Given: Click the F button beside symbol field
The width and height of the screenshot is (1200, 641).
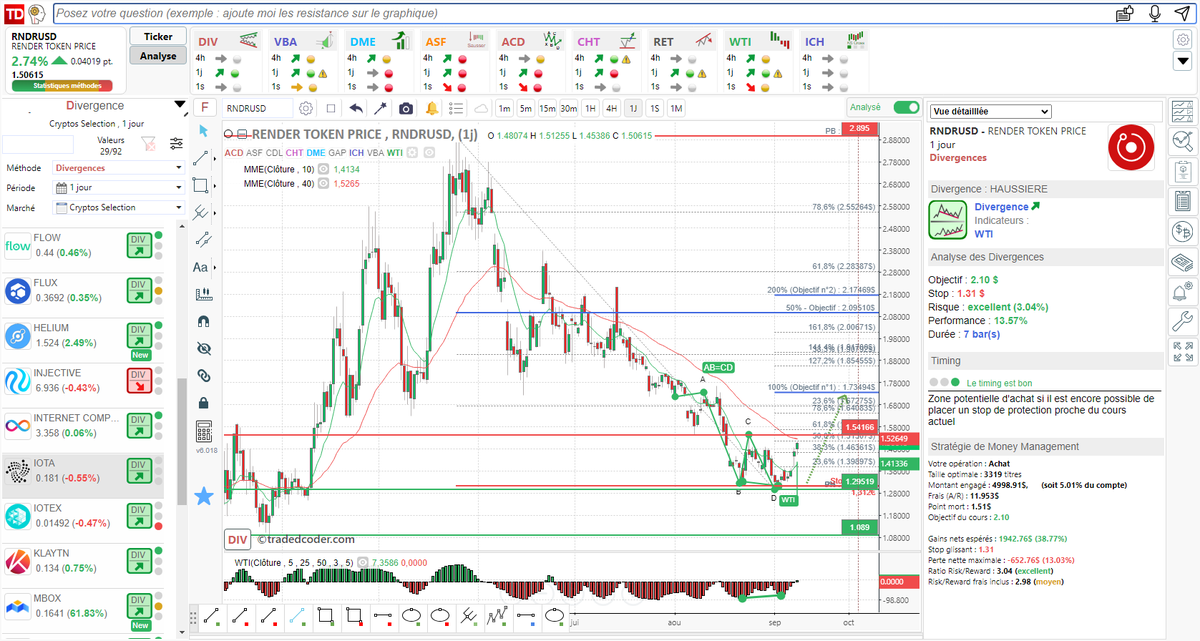Looking at the screenshot, I should pos(205,107).
